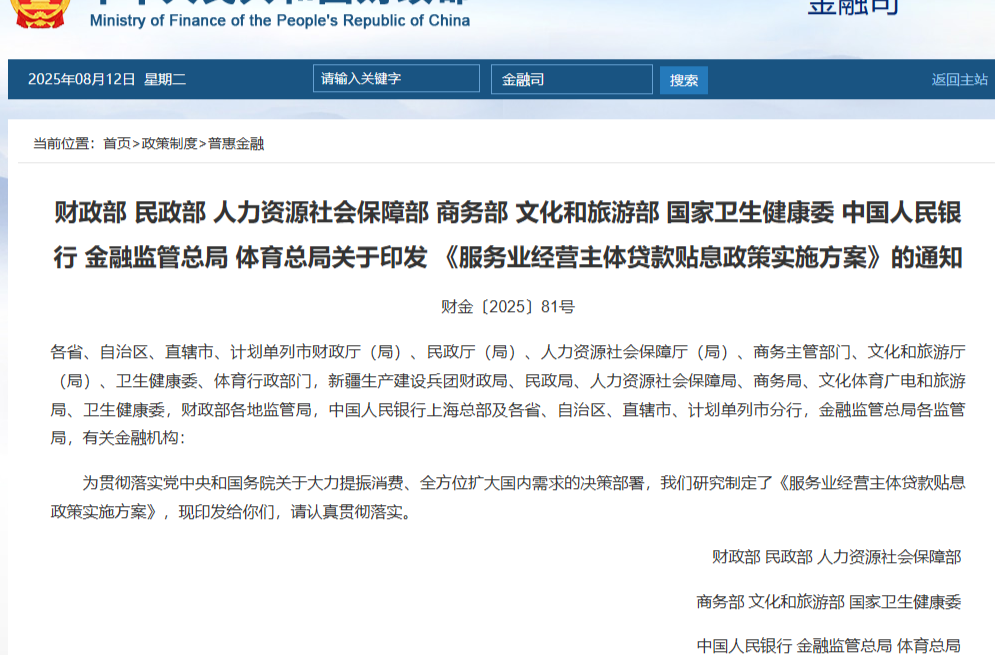Go to 首页 in the breadcrumb
This screenshot has width=995, height=655.
point(117,143)
